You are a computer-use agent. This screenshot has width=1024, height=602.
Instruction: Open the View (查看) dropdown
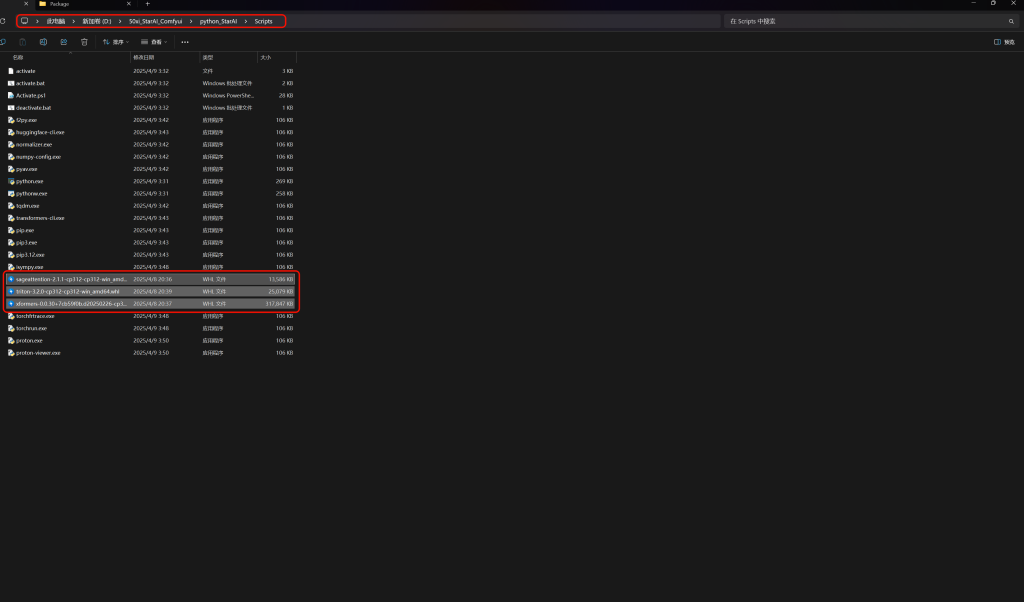click(x=153, y=42)
